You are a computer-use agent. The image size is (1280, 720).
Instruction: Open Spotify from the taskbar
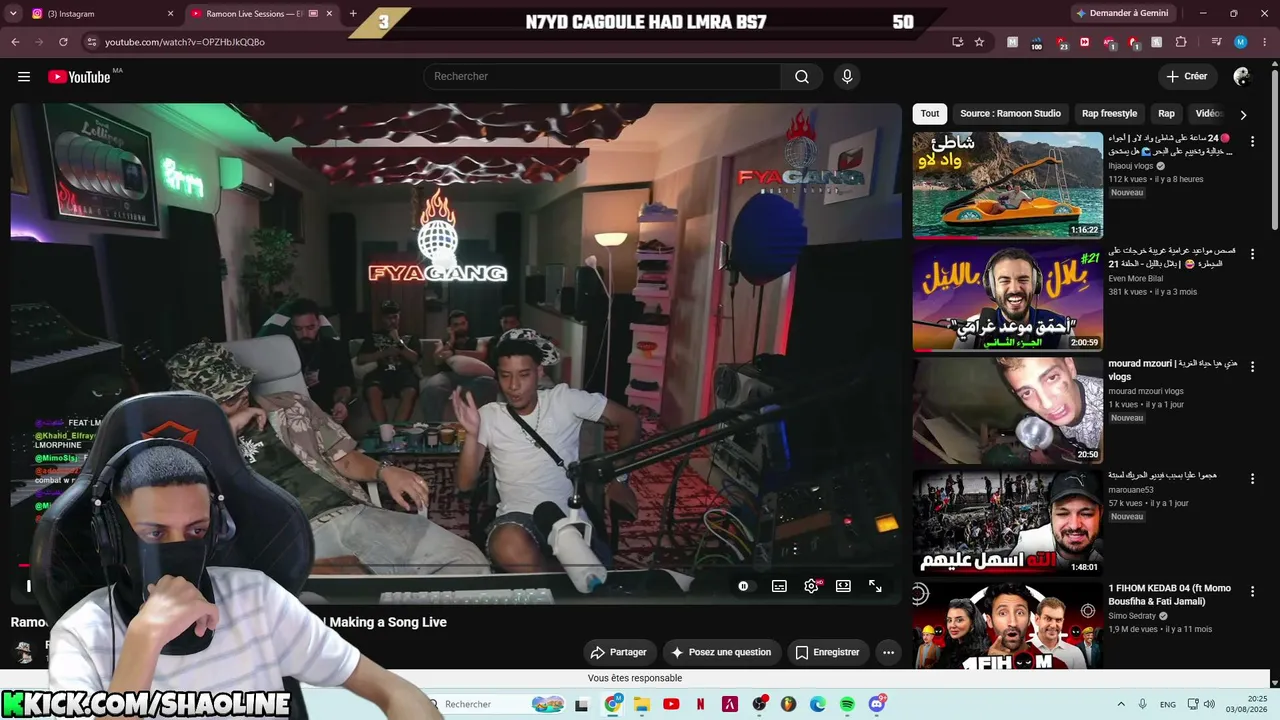(x=847, y=705)
